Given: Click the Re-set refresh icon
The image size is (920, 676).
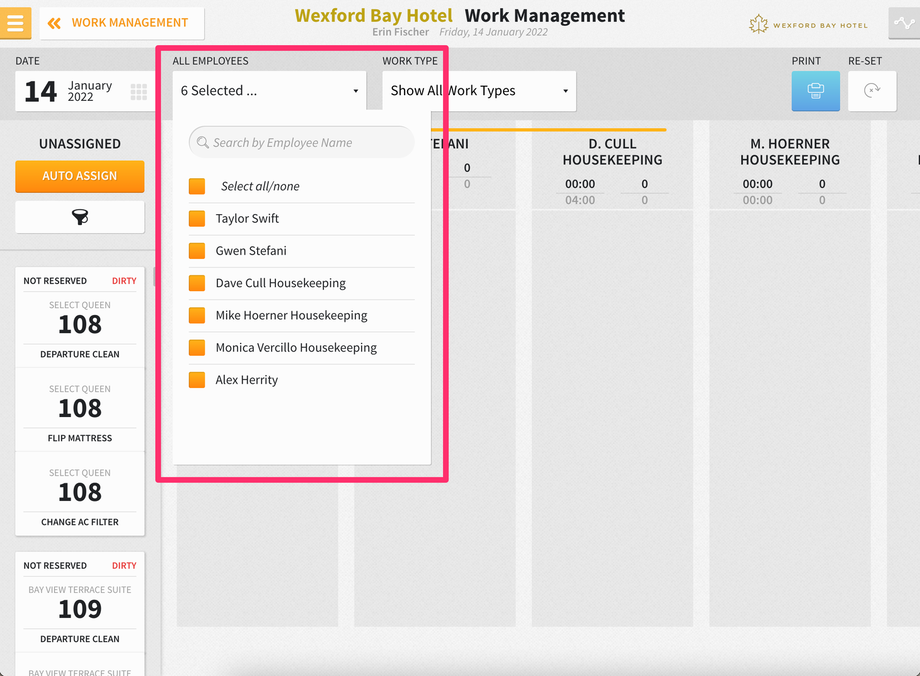Looking at the screenshot, I should [x=872, y=91].
